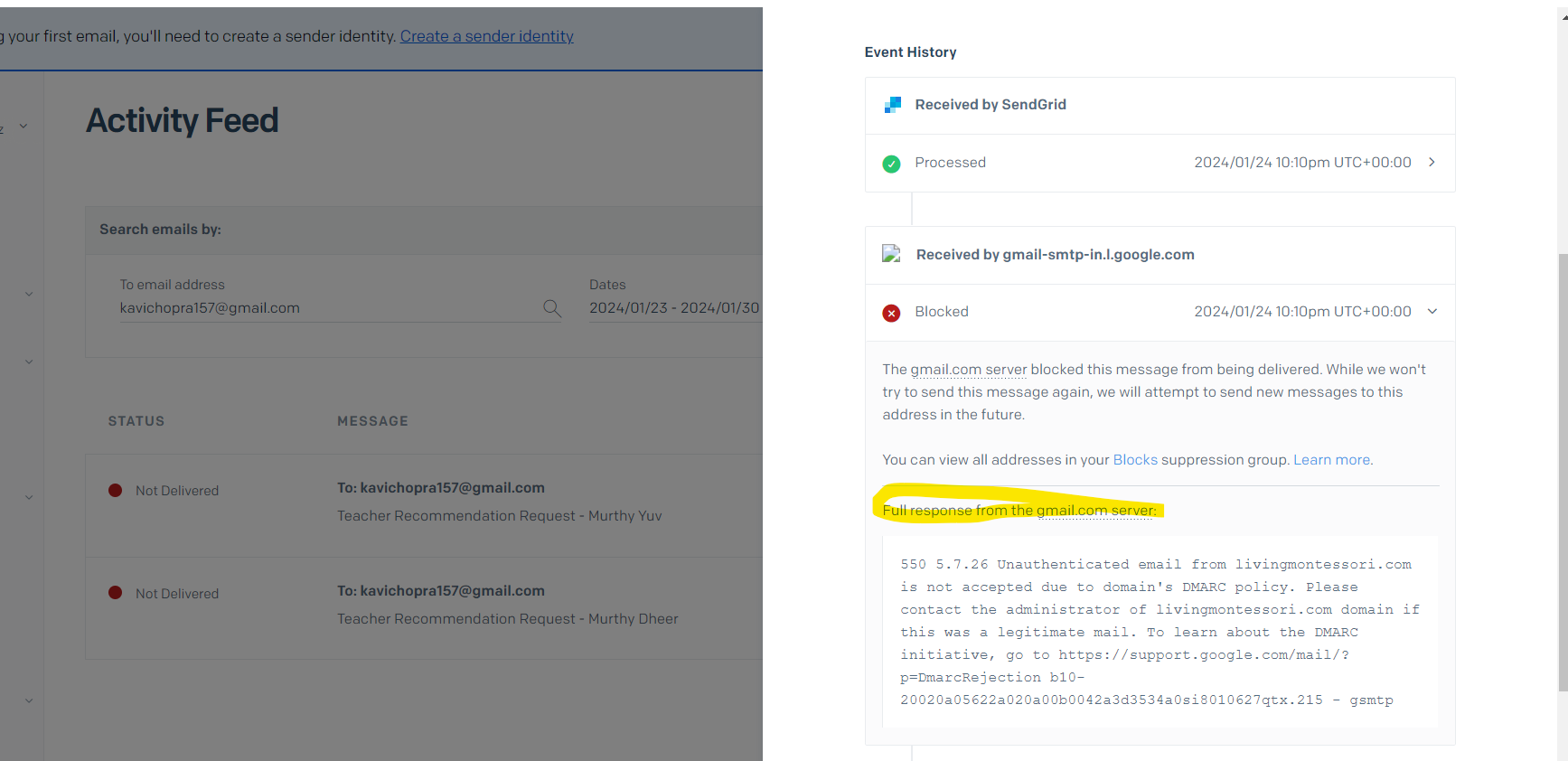Collapse the Blocked event details chevron
Image resolution: width=1568 pixels, height=761 pixels.
1432,311
